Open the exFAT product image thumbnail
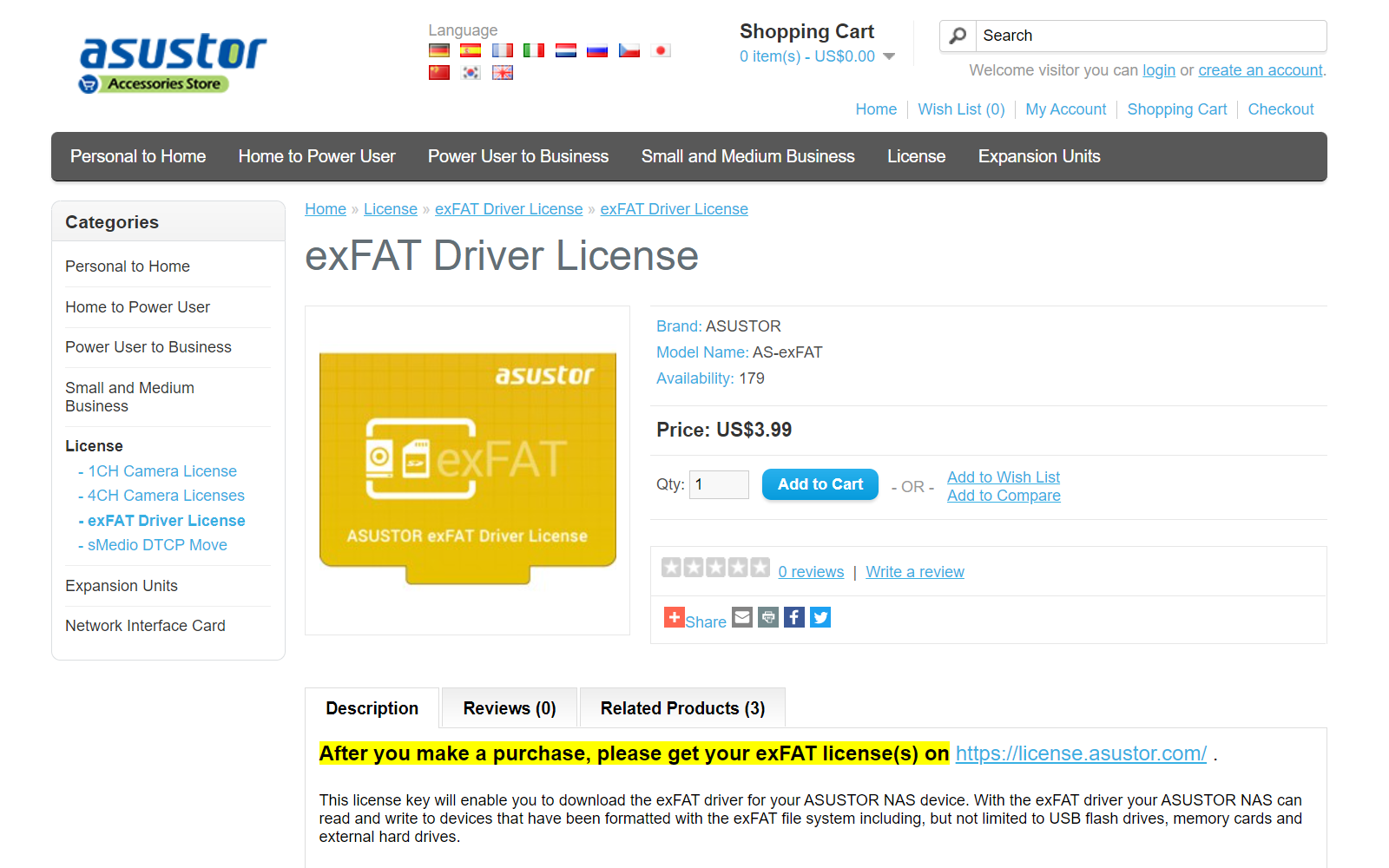The width and height of the screenshot is (1389, 868). (468, 470)
